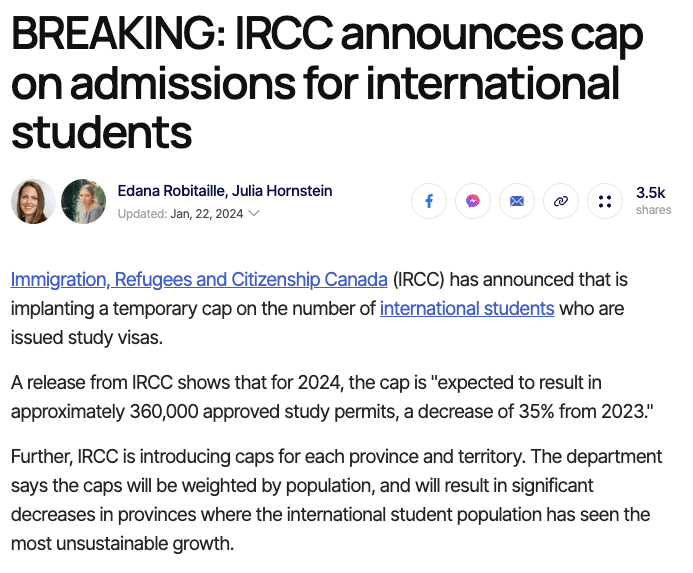Image resolution: width=693 pixels, height=573 pixels.
Task: Click the Updated label before the date
Action: pos(142,214)
